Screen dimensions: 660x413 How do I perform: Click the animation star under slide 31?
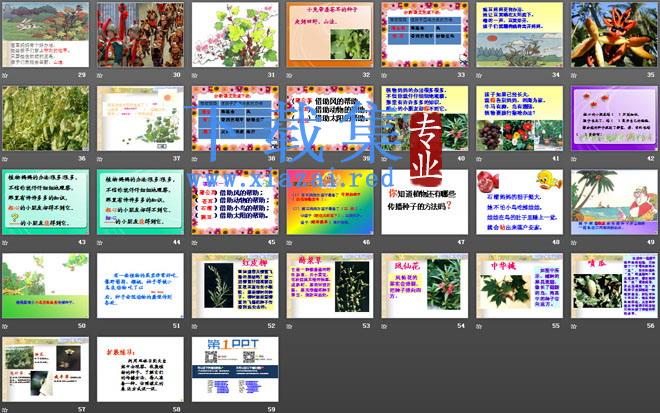pyautogui.click(x=194, y=75)
